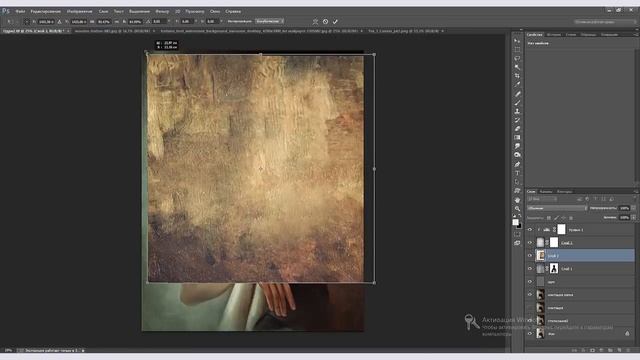640x360 pixels.
Task: Select the Eyedropper tool
Action: (x=517, y=84)
